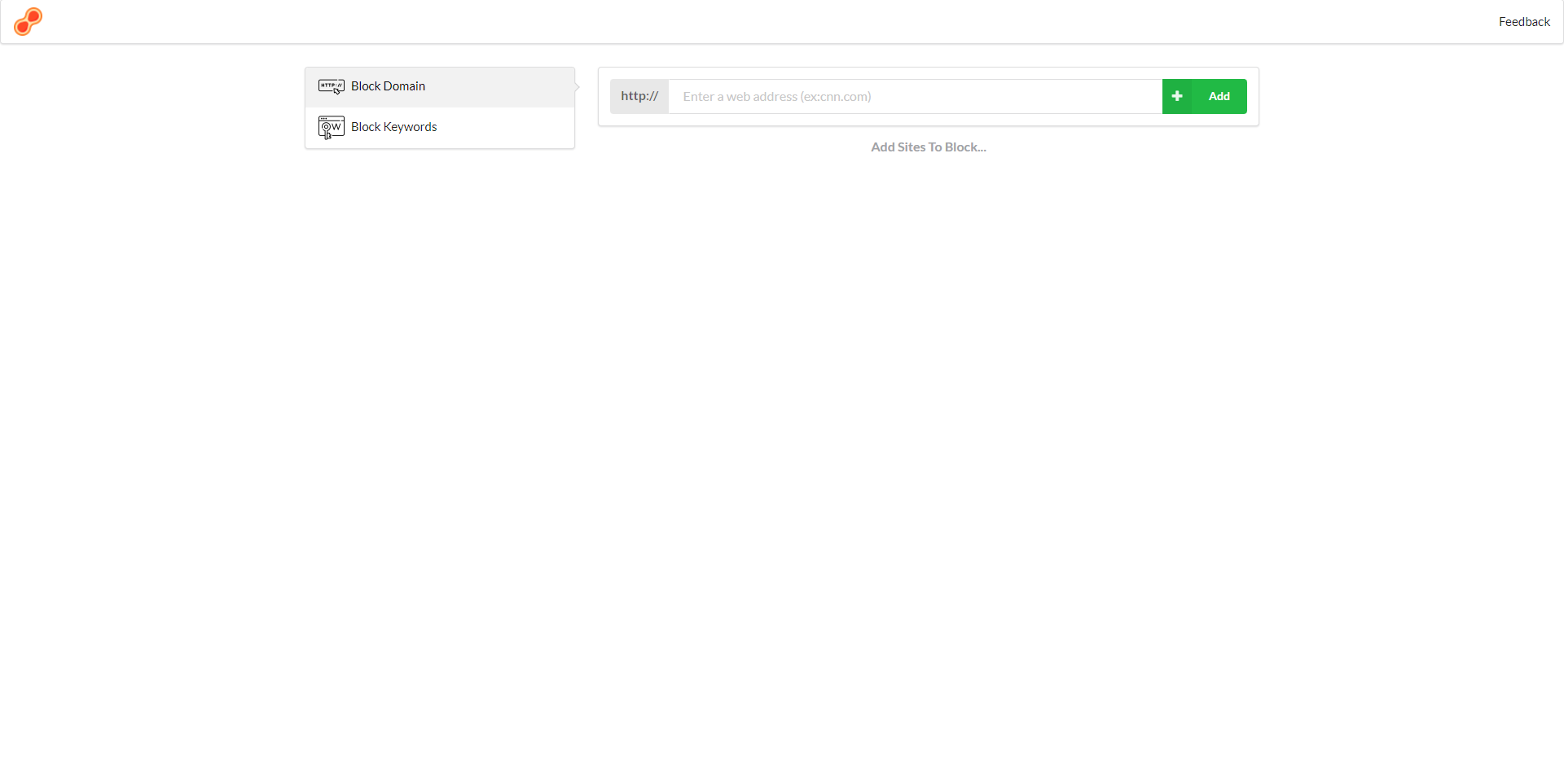Click the green Add button
Viewport: 1564px width, 784px height.
tap(1205, 97)
